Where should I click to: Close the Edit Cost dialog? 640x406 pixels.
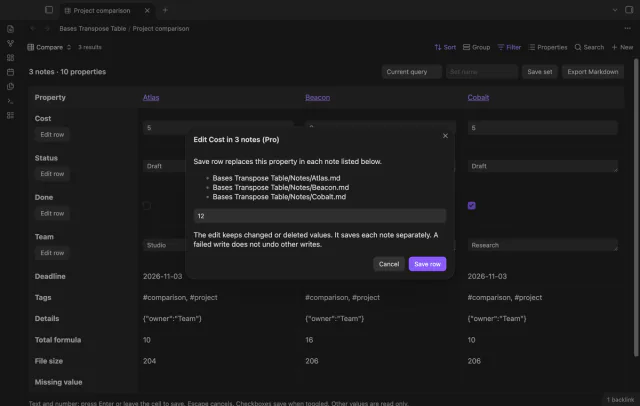(445, 136)
